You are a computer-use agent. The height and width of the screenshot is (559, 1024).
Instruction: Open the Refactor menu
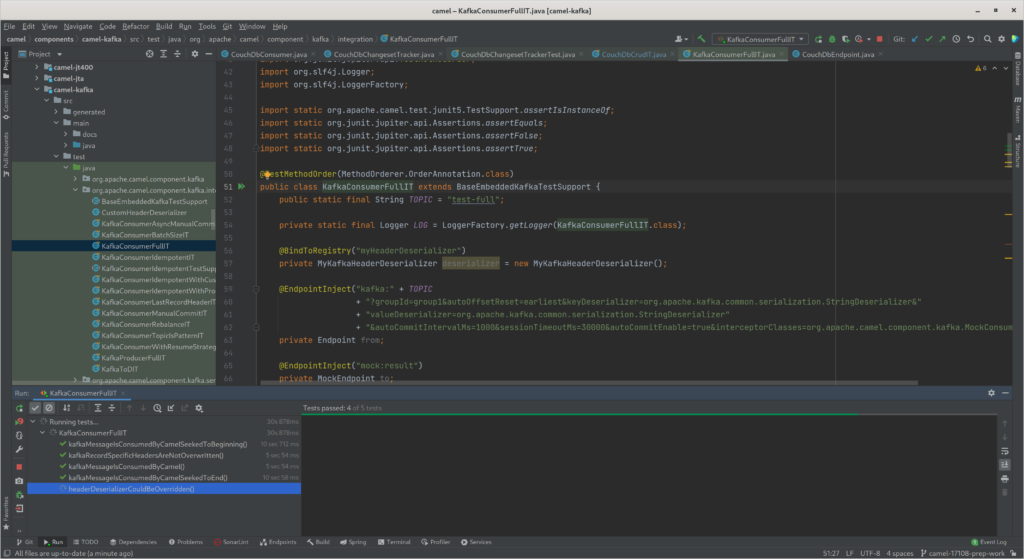tap(136, 26)
